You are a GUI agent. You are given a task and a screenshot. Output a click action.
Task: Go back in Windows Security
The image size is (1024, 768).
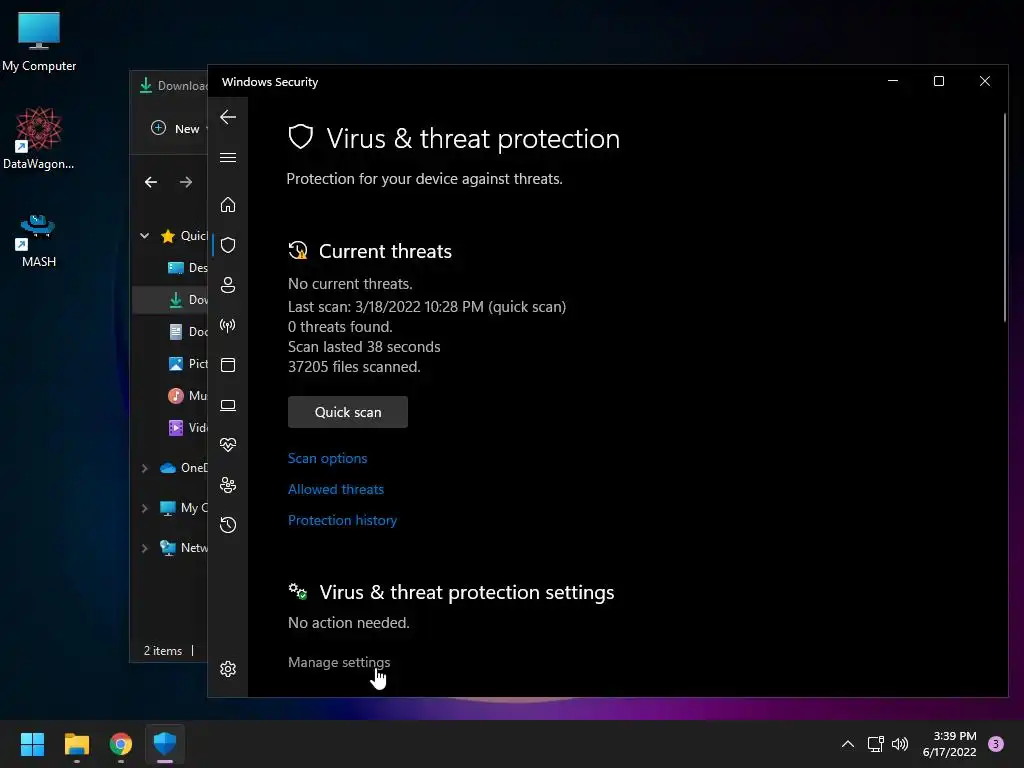click(x=228, y=117)
